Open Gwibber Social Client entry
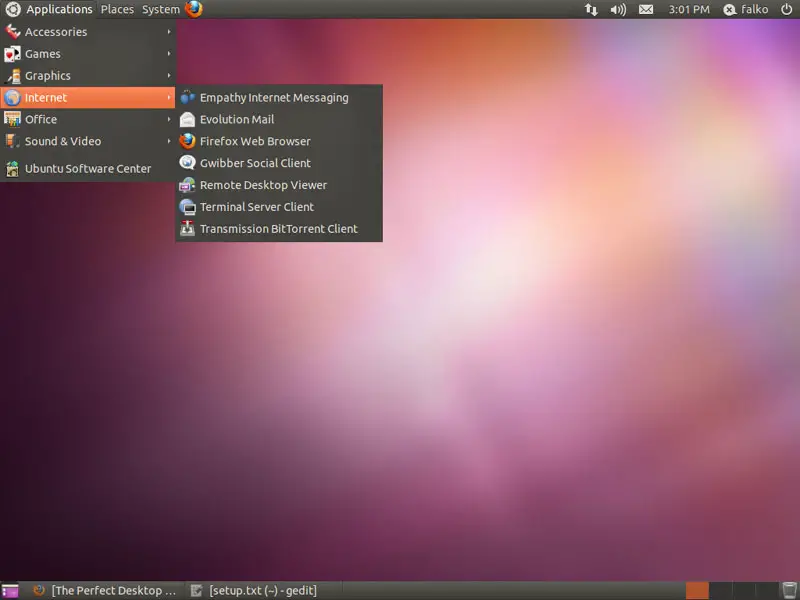The height and width of the screenshot is (600, 800). point(279,163)
